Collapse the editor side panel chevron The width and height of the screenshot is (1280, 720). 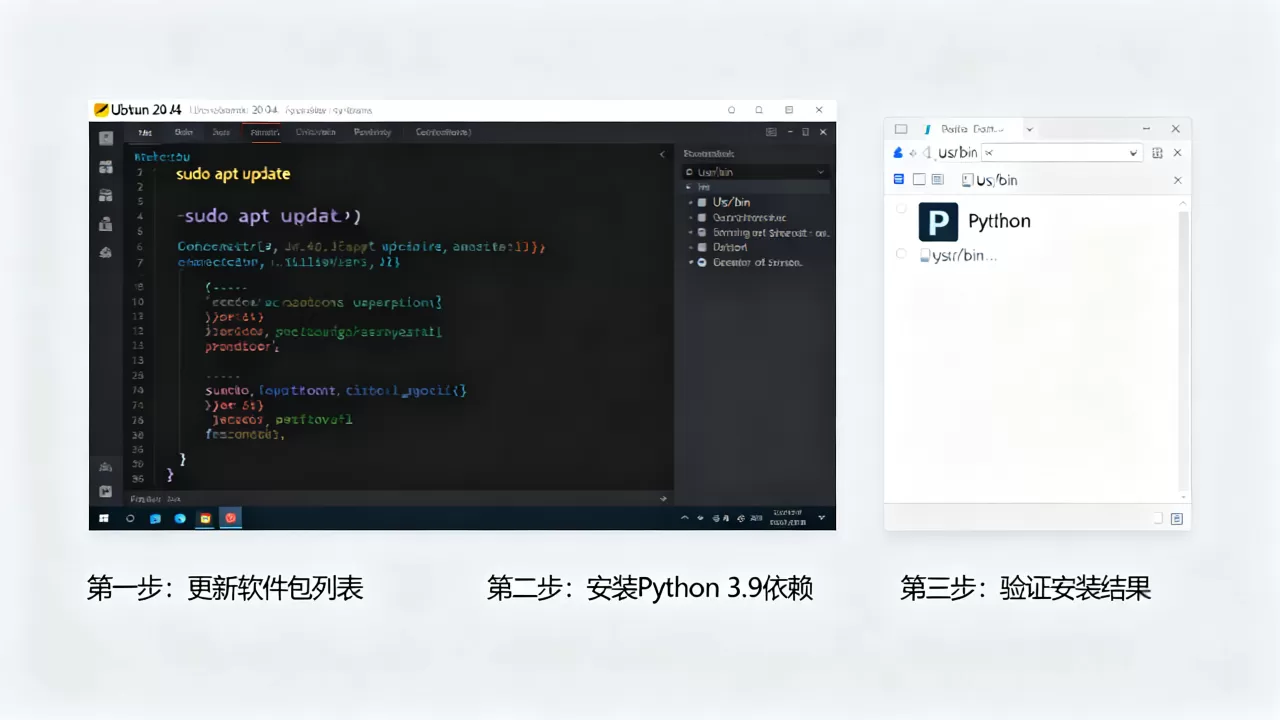(662, 155)
